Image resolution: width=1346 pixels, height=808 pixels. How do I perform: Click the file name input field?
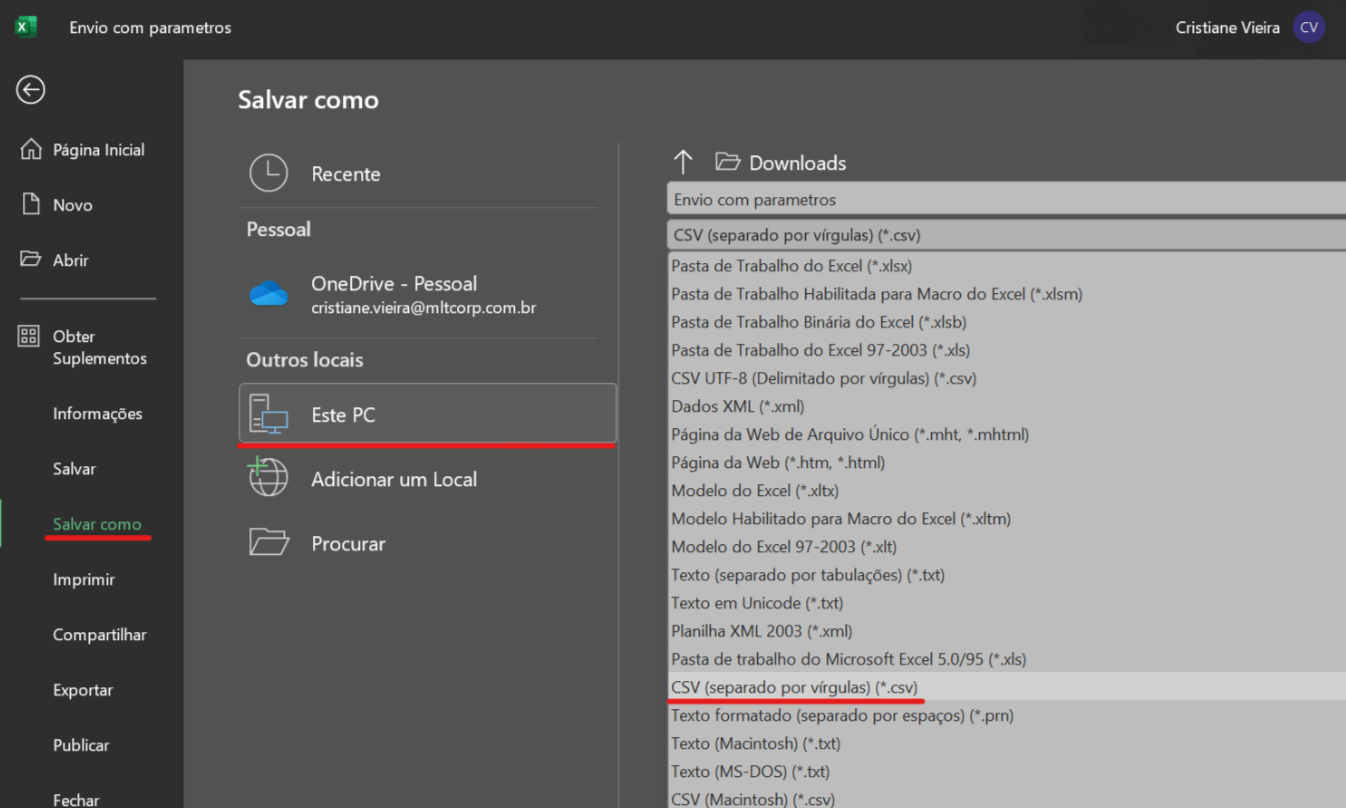click(1006, 199)
